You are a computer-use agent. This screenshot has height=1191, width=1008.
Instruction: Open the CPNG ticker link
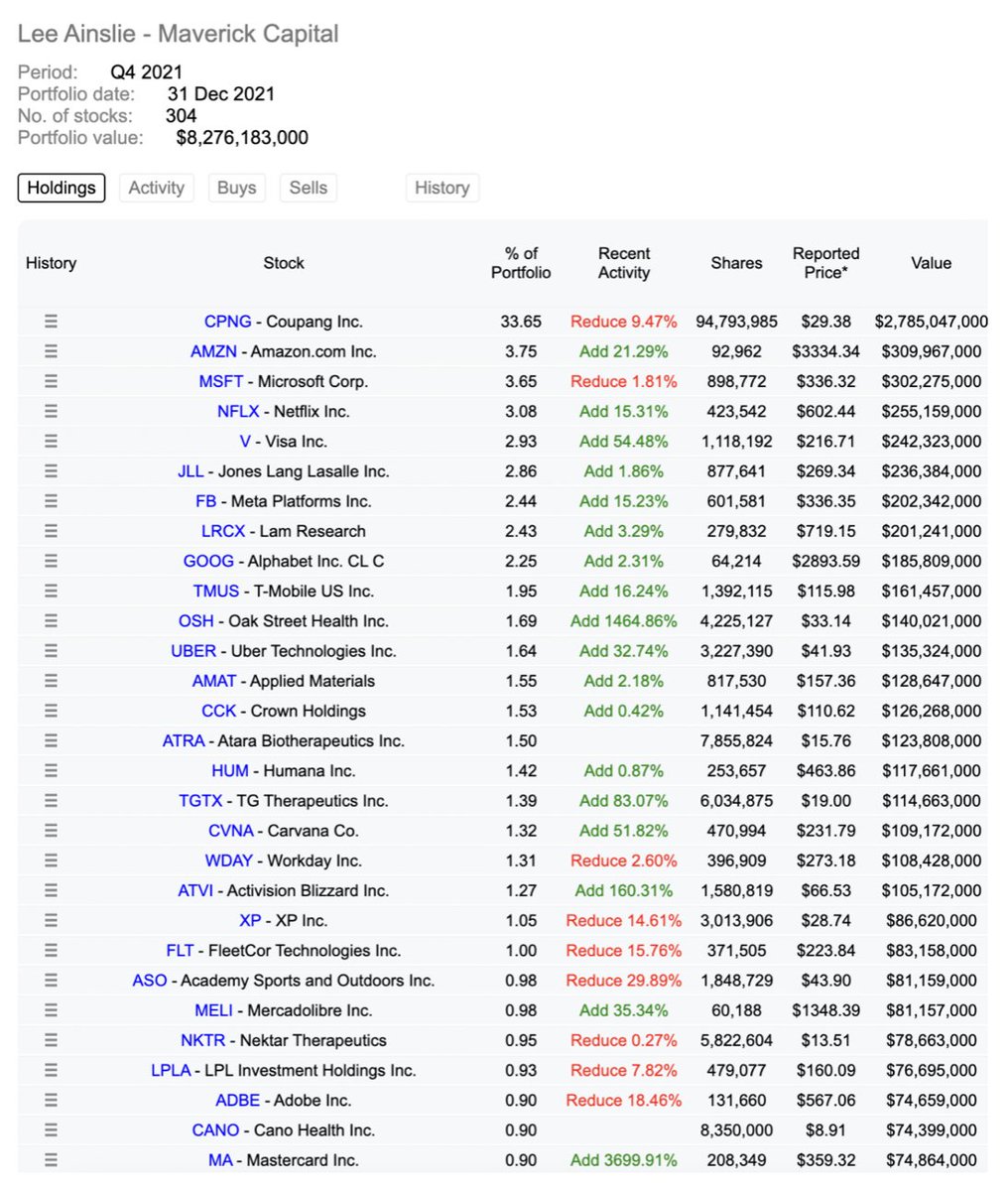[227, 322]
